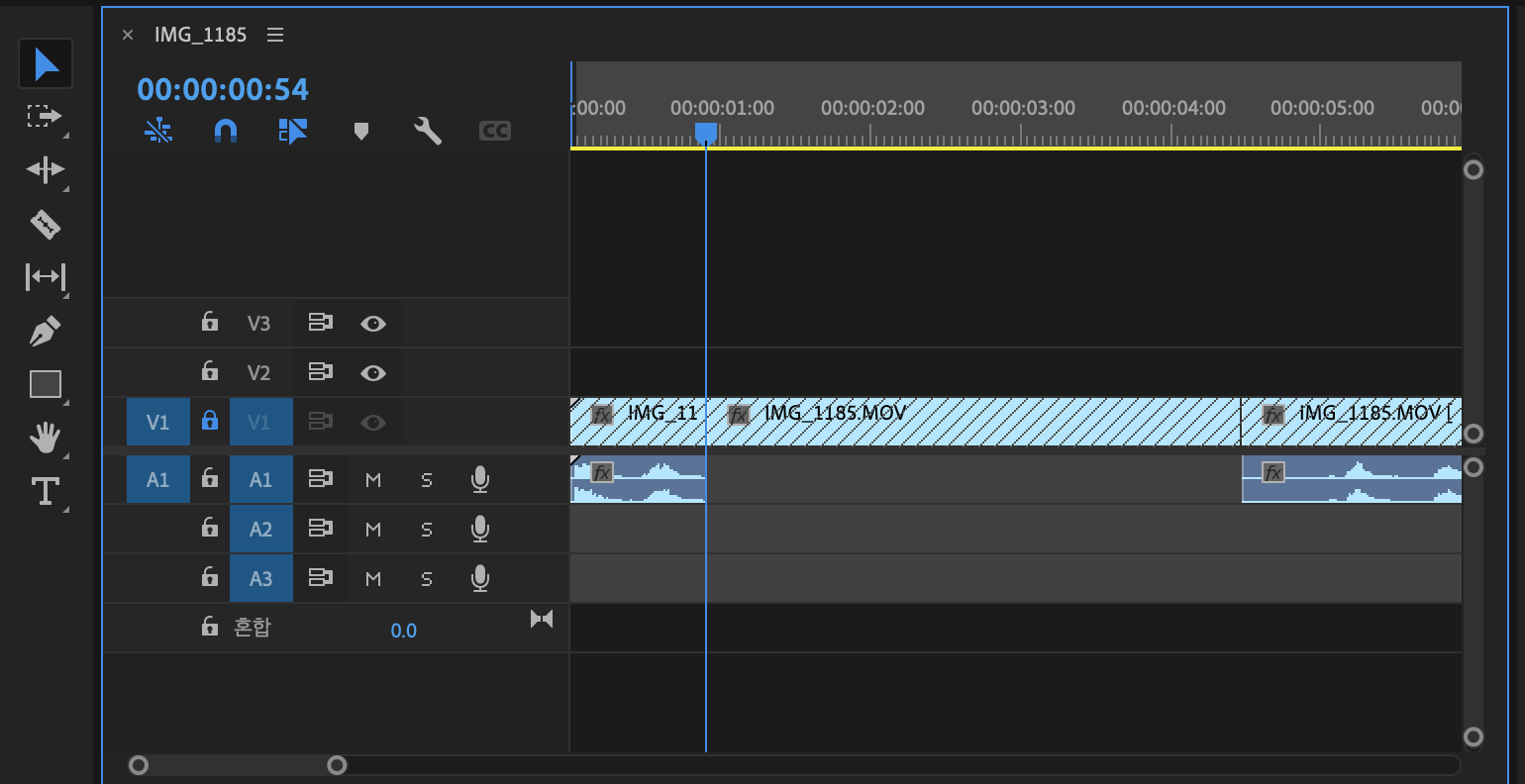Toggle sync lock for A3
The height and width of the screenshot is (784, 1525).
pos(320,578)
